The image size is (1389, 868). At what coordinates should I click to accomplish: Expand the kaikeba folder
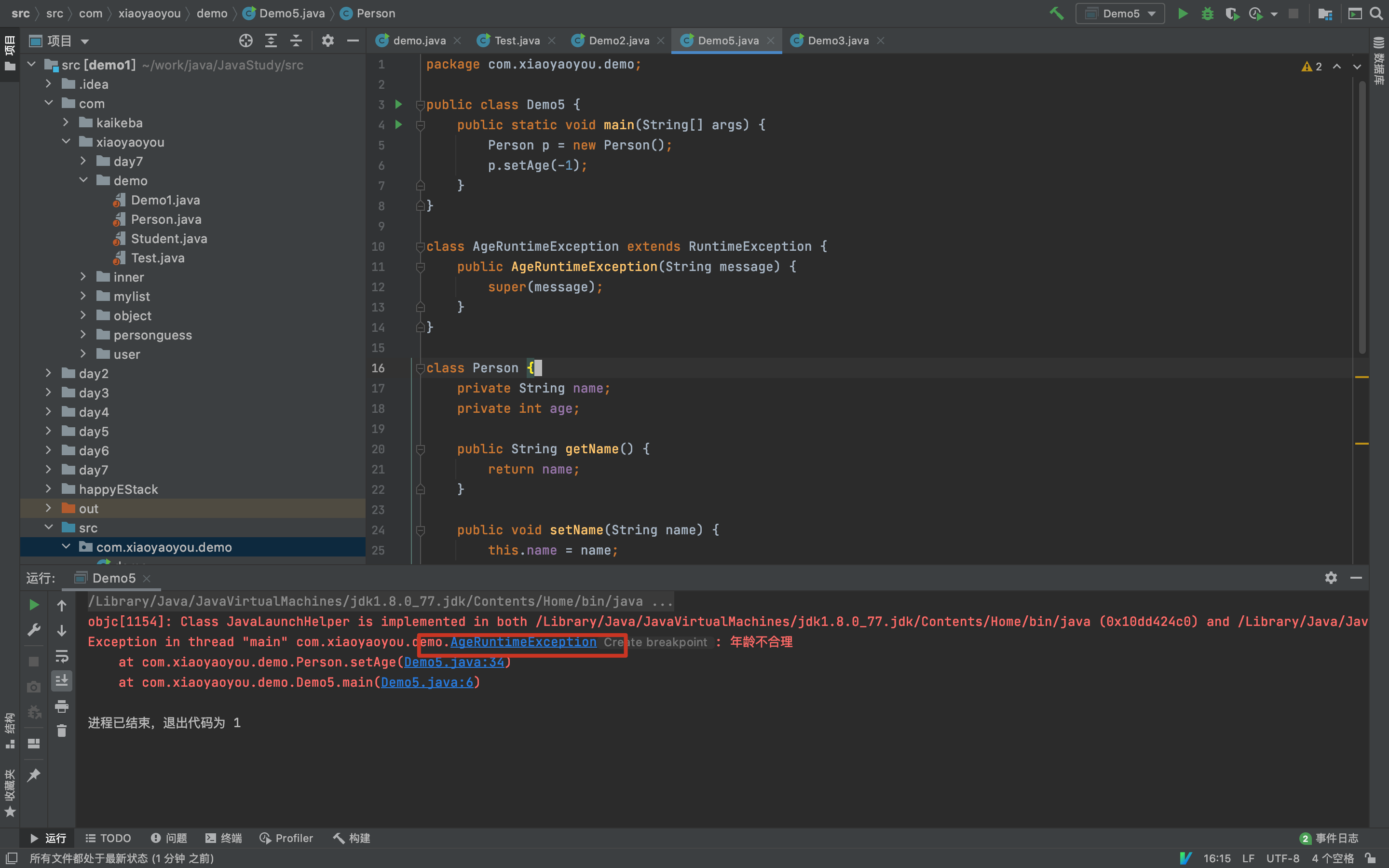tap(66, 122)
